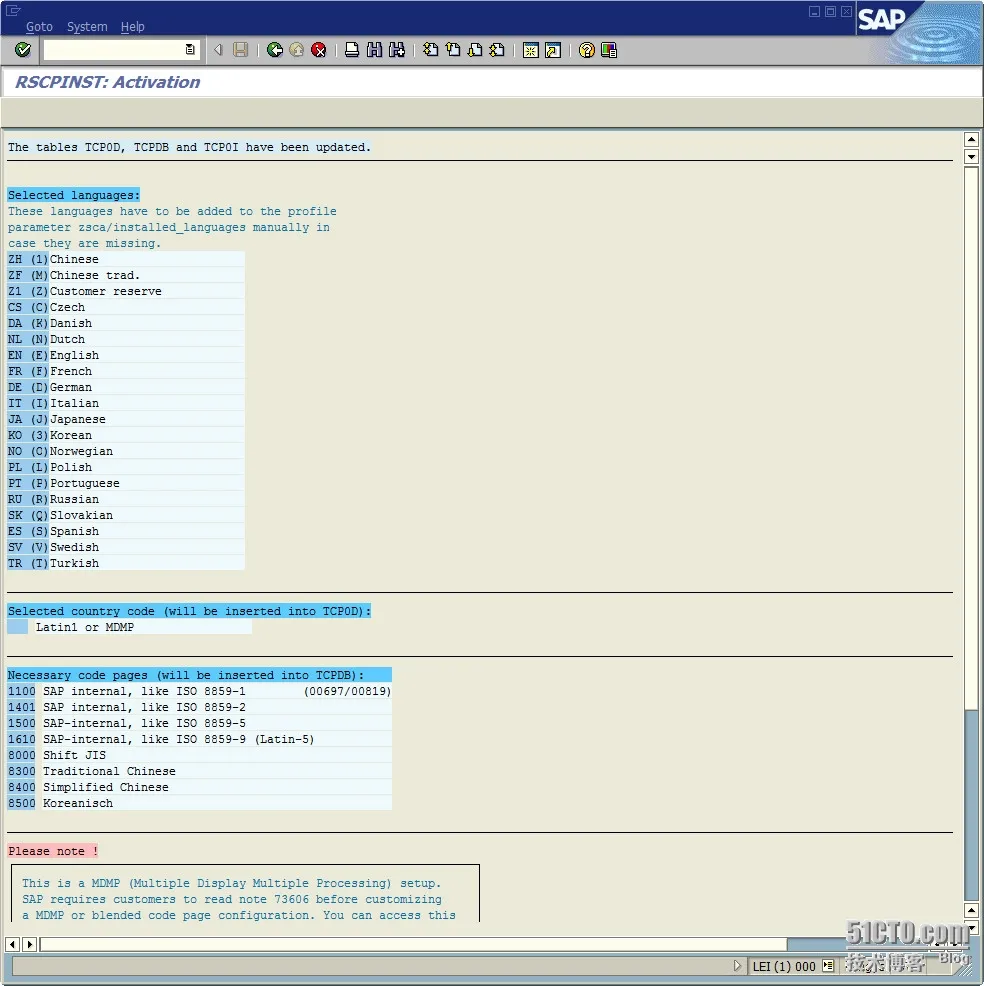Select the 'ES (S) Spanish' row
This screenshot has height=986, width=984.
[126, 531]
